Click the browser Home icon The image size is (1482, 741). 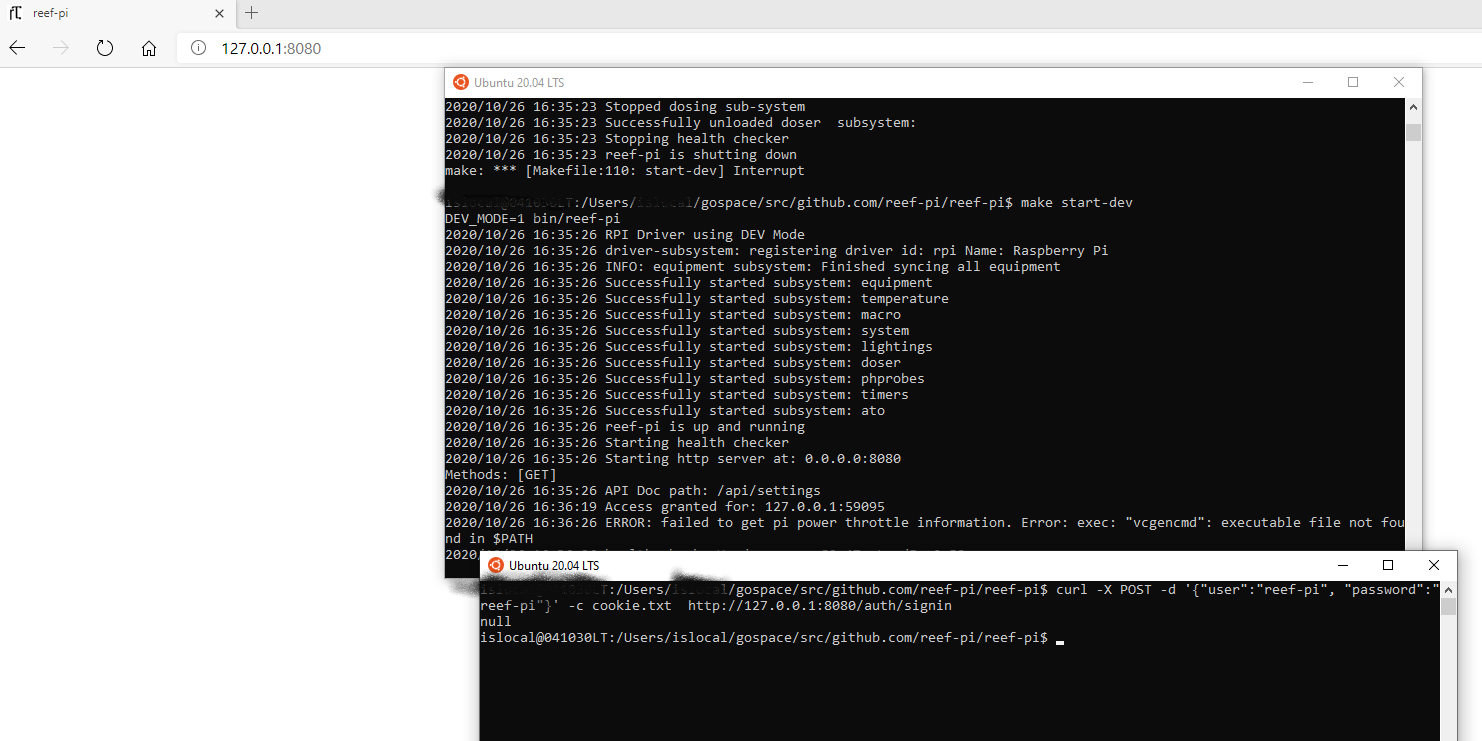pyautogui.click(x=148, y=46)
